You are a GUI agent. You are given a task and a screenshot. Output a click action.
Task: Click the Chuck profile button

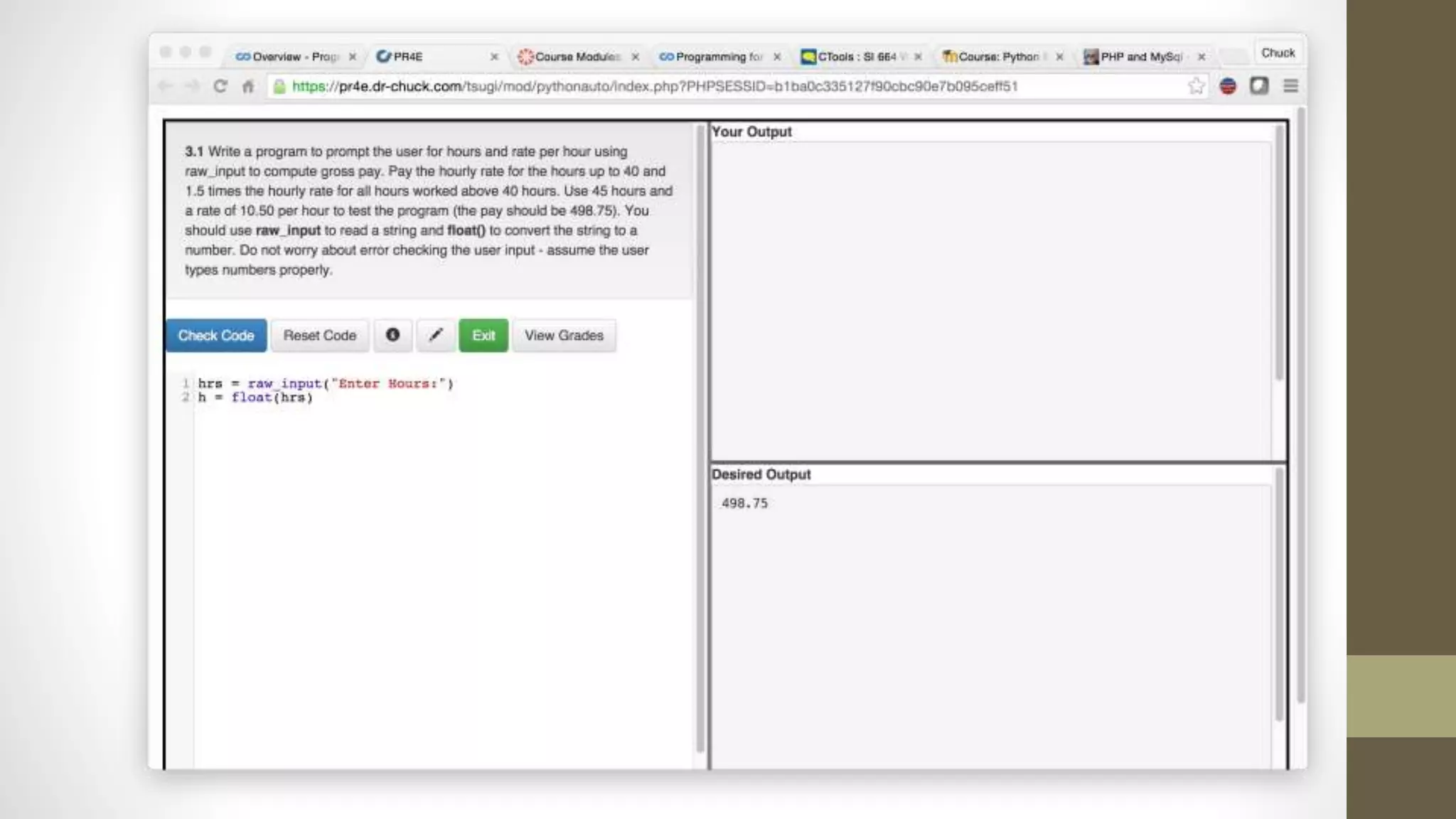[x=1278, y=53]
